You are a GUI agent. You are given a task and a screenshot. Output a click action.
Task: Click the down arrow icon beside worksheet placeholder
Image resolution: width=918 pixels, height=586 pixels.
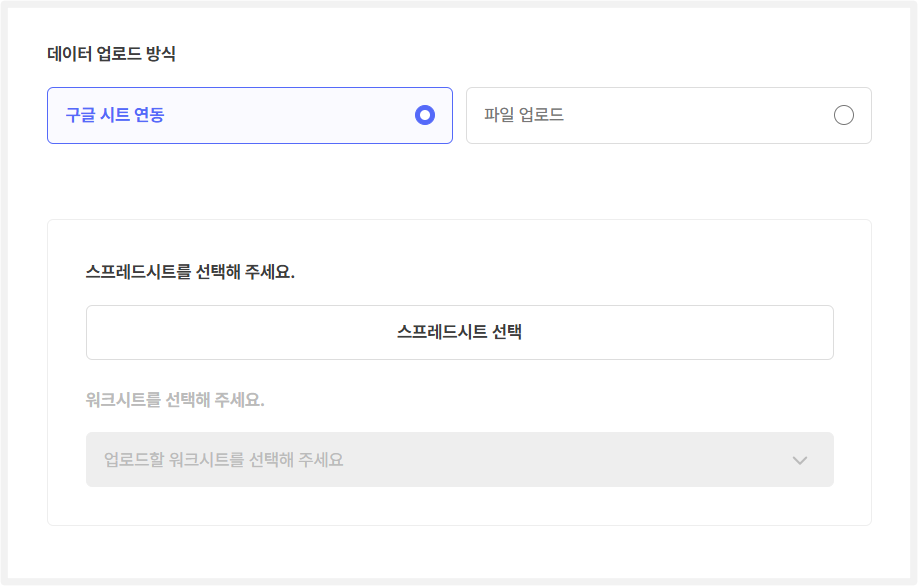point(799,460)
